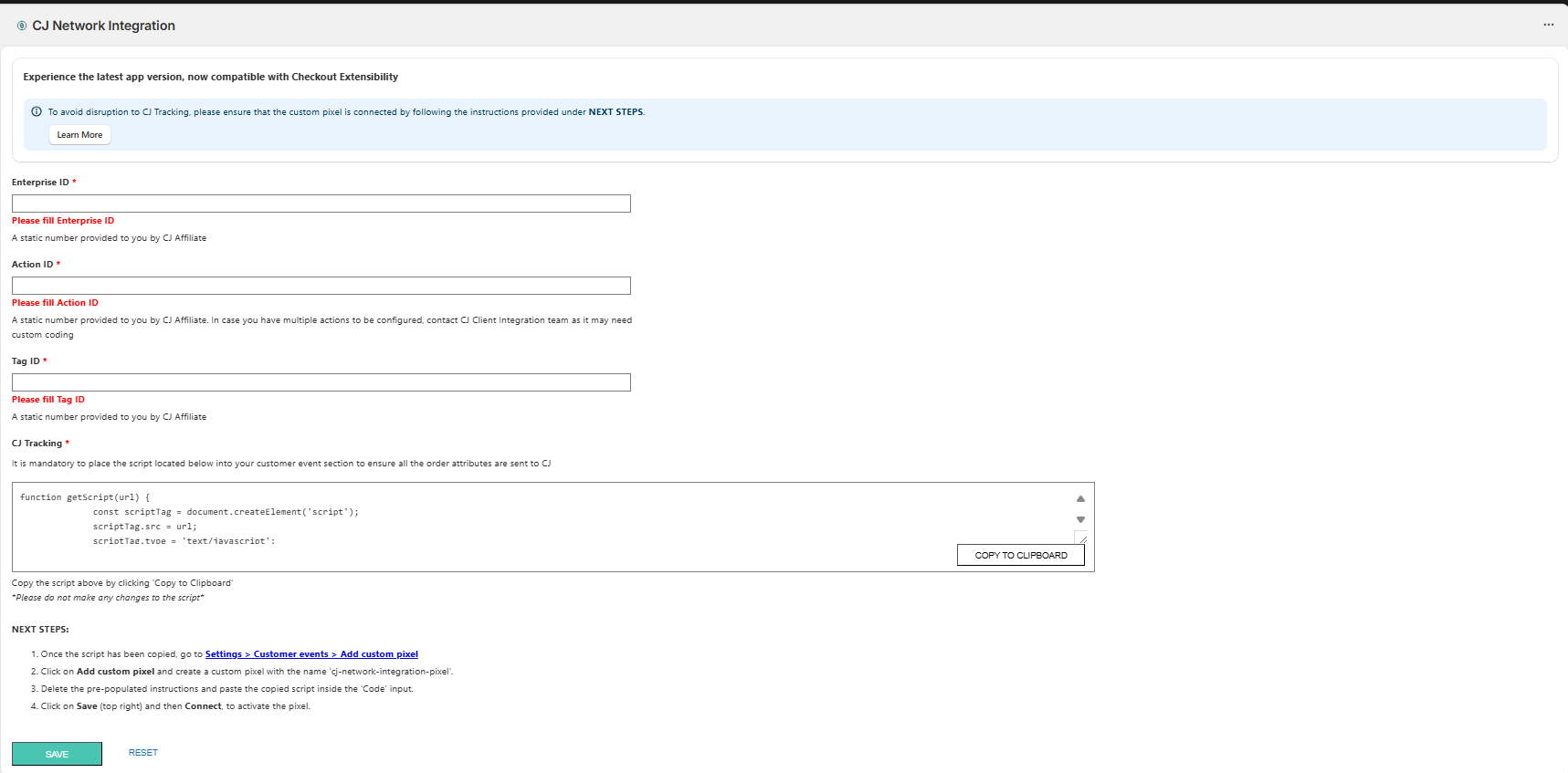Click the CJ Network Integration app icon

22,26
